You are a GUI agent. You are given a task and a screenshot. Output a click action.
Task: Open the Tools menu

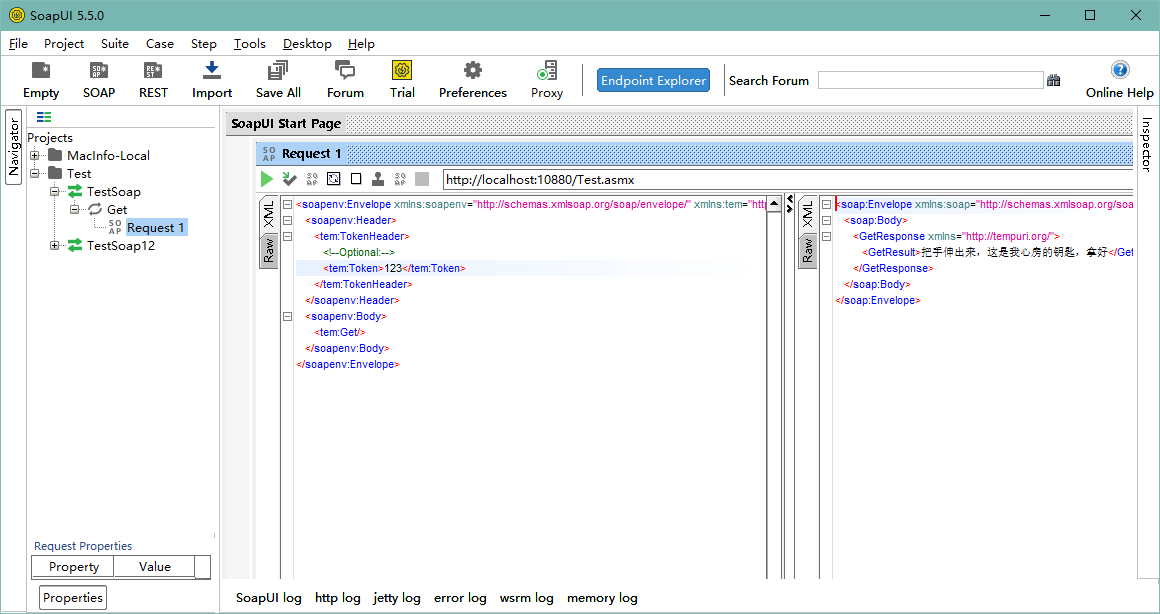point(249,44)
